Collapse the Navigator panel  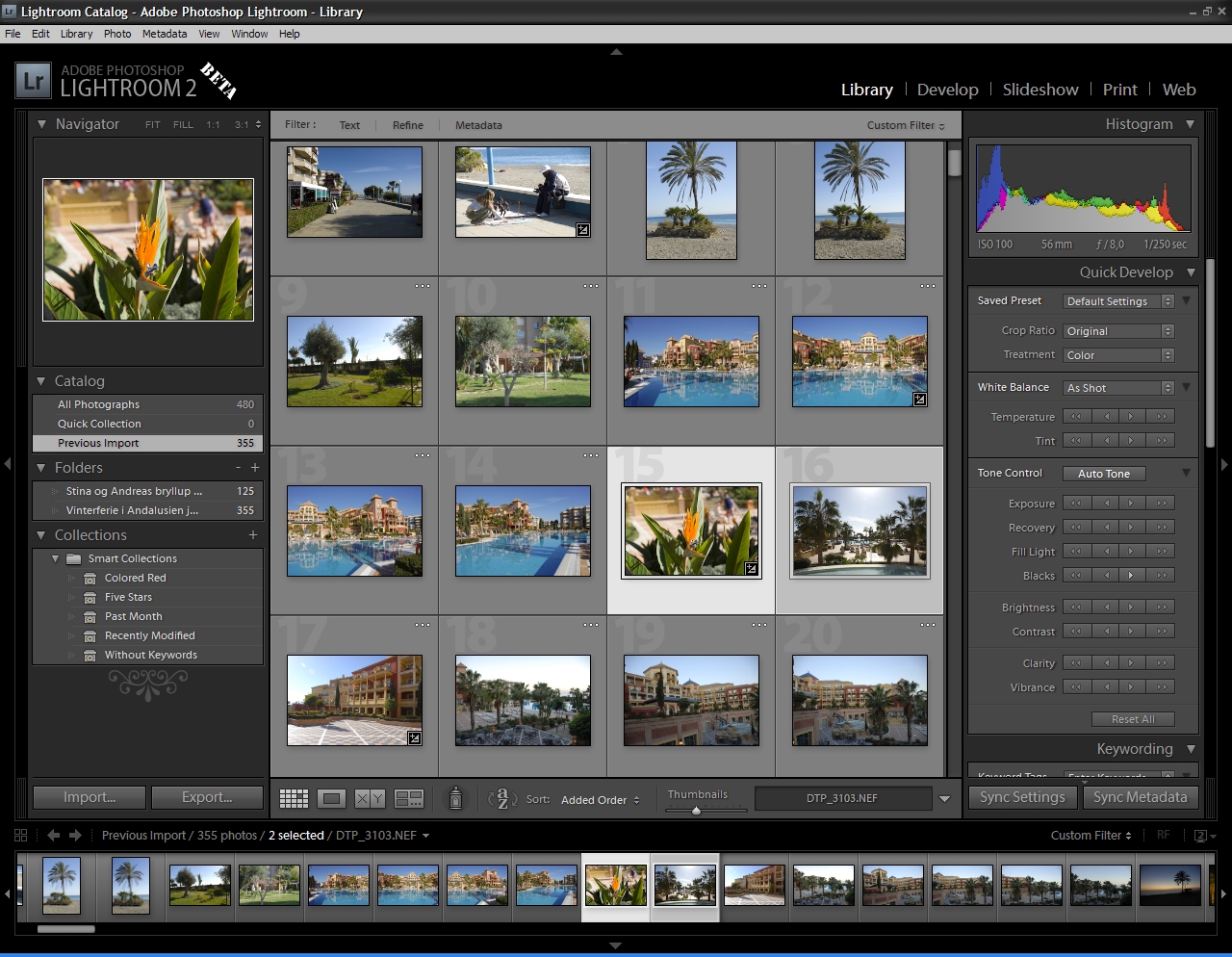[41, 124]
